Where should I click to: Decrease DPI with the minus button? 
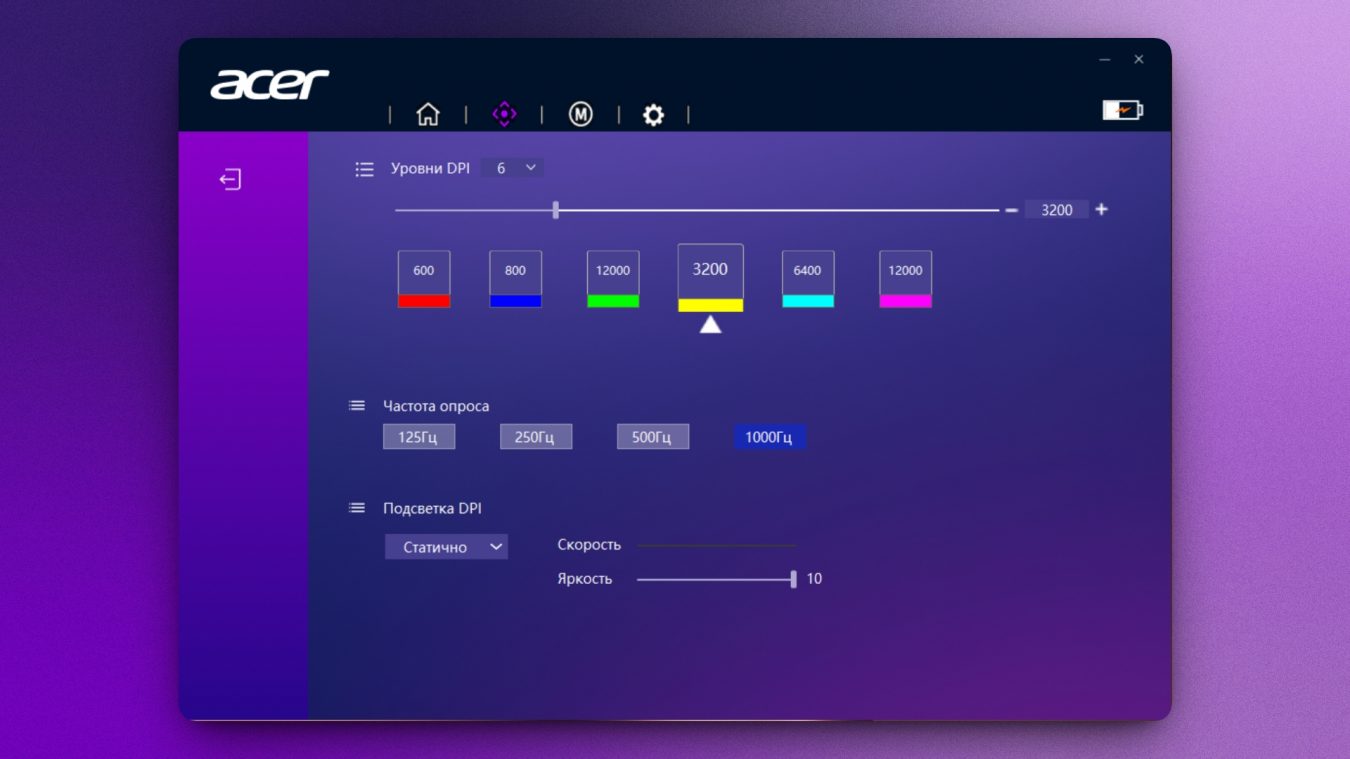tap(1011, 210)
